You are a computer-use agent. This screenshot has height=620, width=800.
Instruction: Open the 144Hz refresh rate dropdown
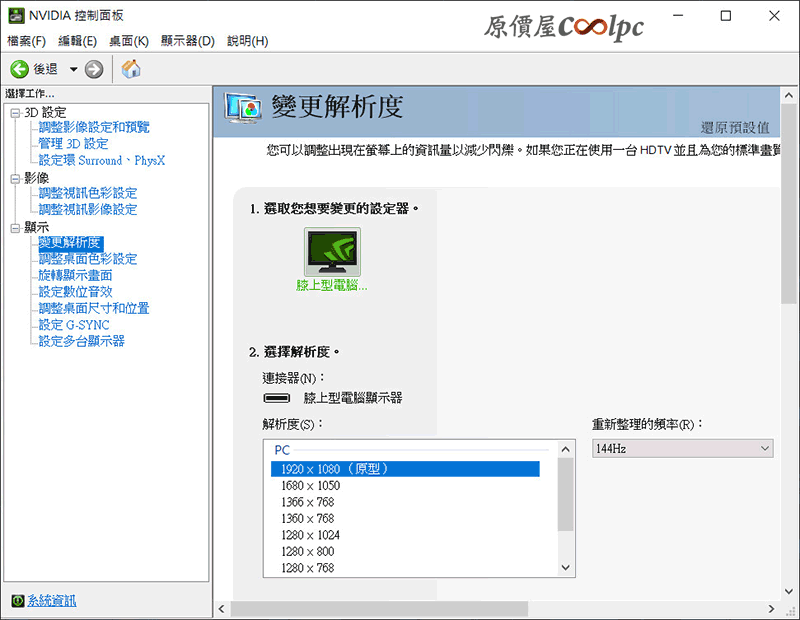point(683,449)
